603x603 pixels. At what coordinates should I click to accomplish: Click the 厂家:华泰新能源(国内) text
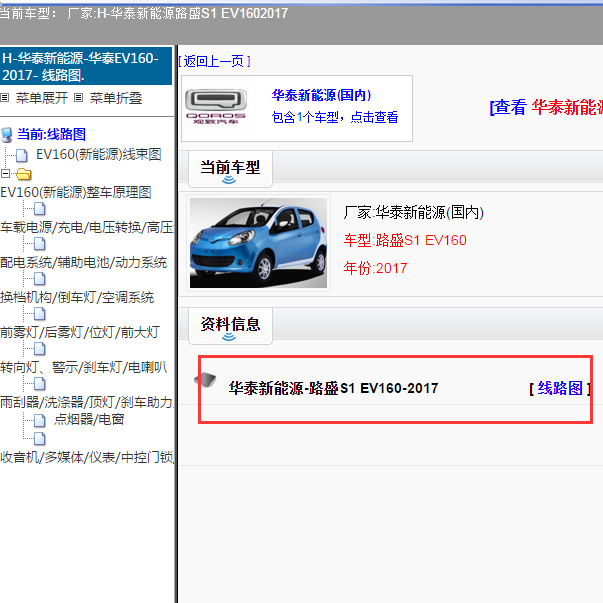[413, 213]
